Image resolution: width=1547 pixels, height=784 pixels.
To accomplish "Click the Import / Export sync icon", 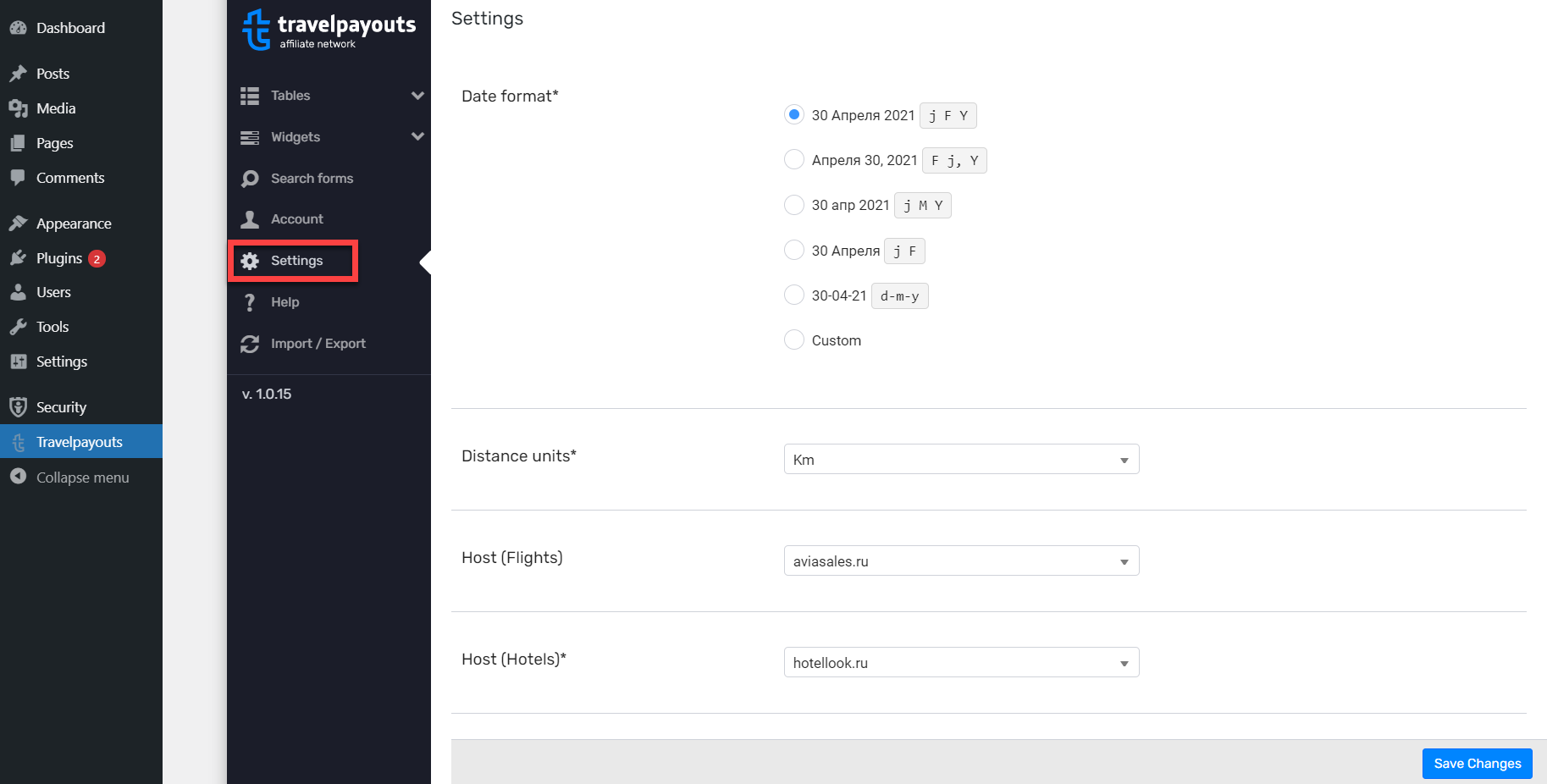I will coord(250,344).
